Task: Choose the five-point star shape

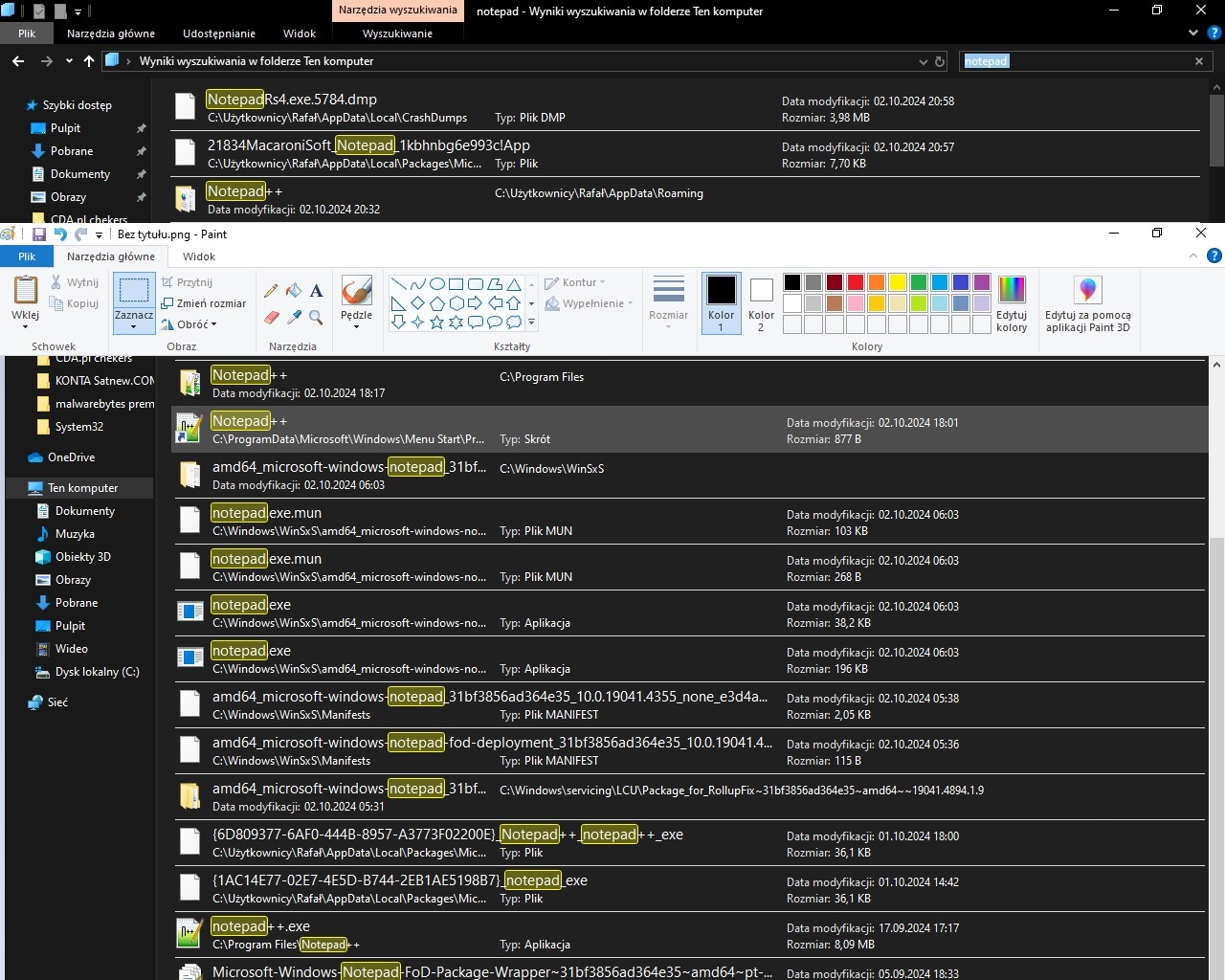Action: (x=436, y=323)
